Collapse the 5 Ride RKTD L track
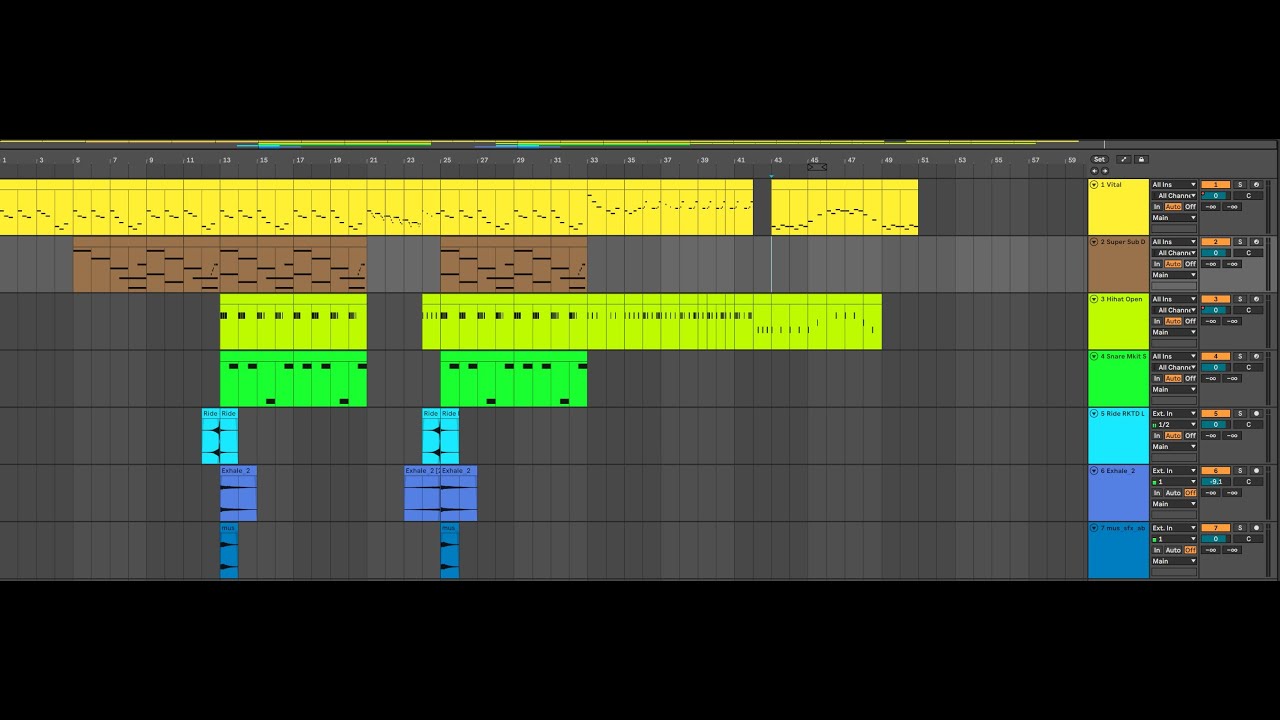Viewport: 1280px width, 720px height. pos(1094,413)
